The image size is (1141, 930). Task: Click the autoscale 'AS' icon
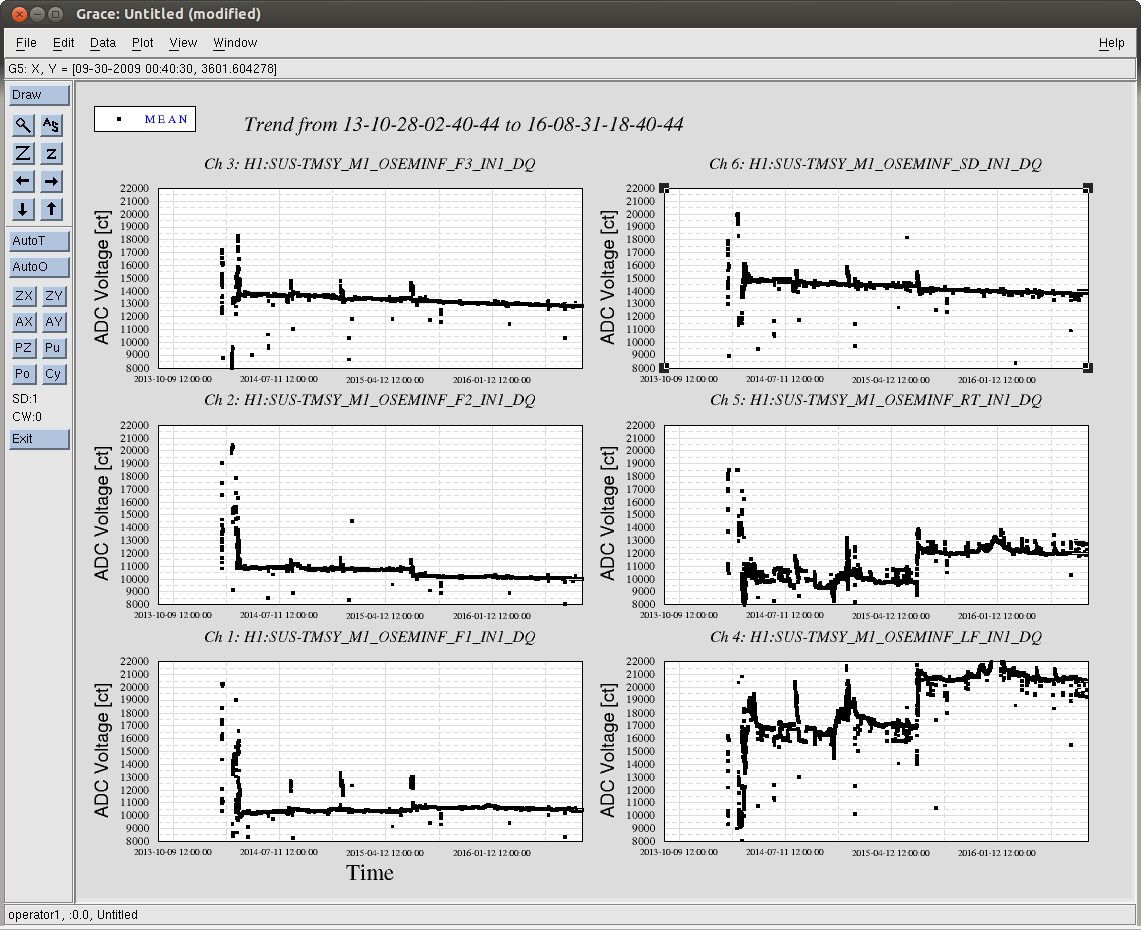pos(52,125)
